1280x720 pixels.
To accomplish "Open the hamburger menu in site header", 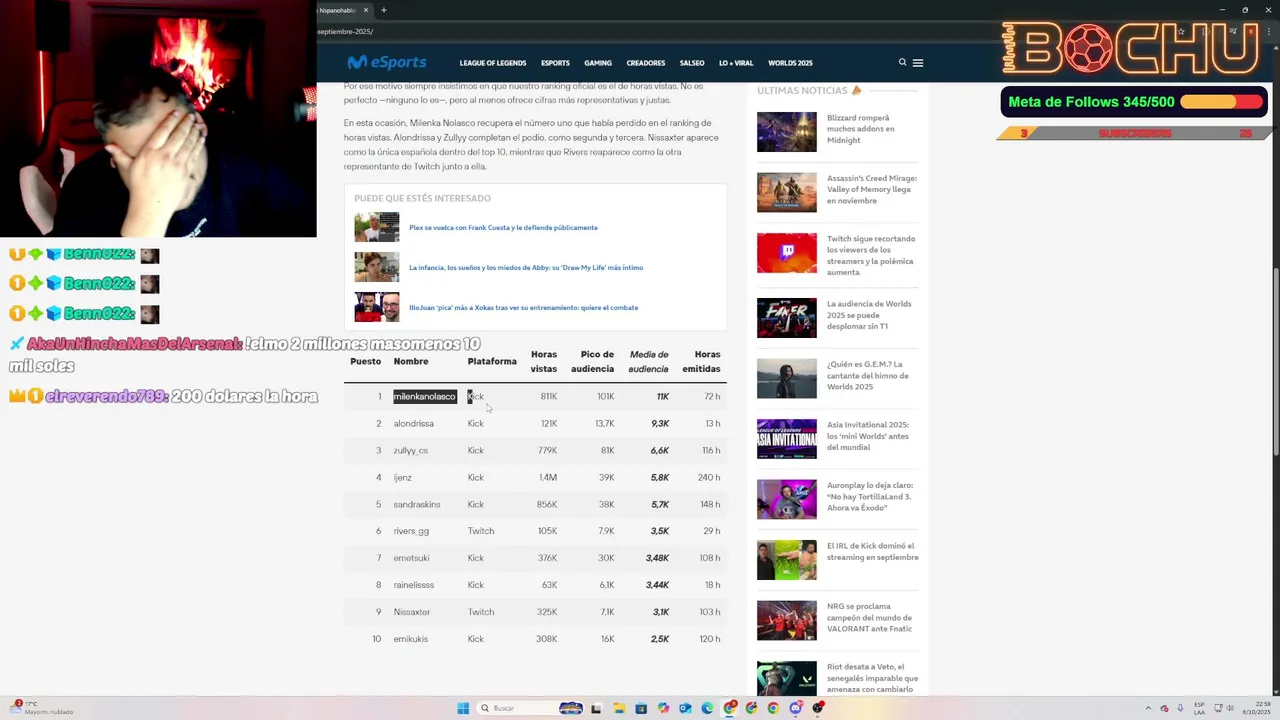I will tap(918, 63).
